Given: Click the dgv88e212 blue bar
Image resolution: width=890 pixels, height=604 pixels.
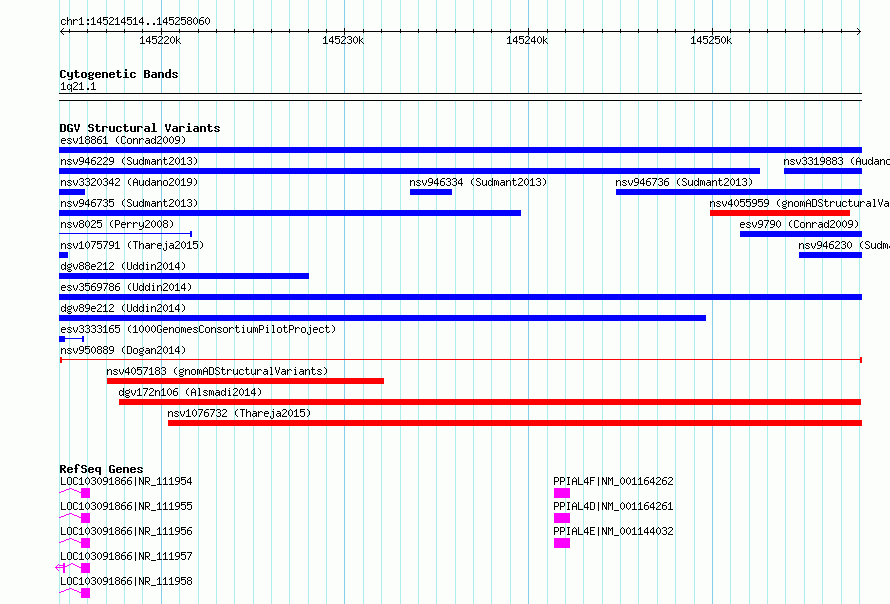Looking at the screenshot, I should (x=184, y=276).
